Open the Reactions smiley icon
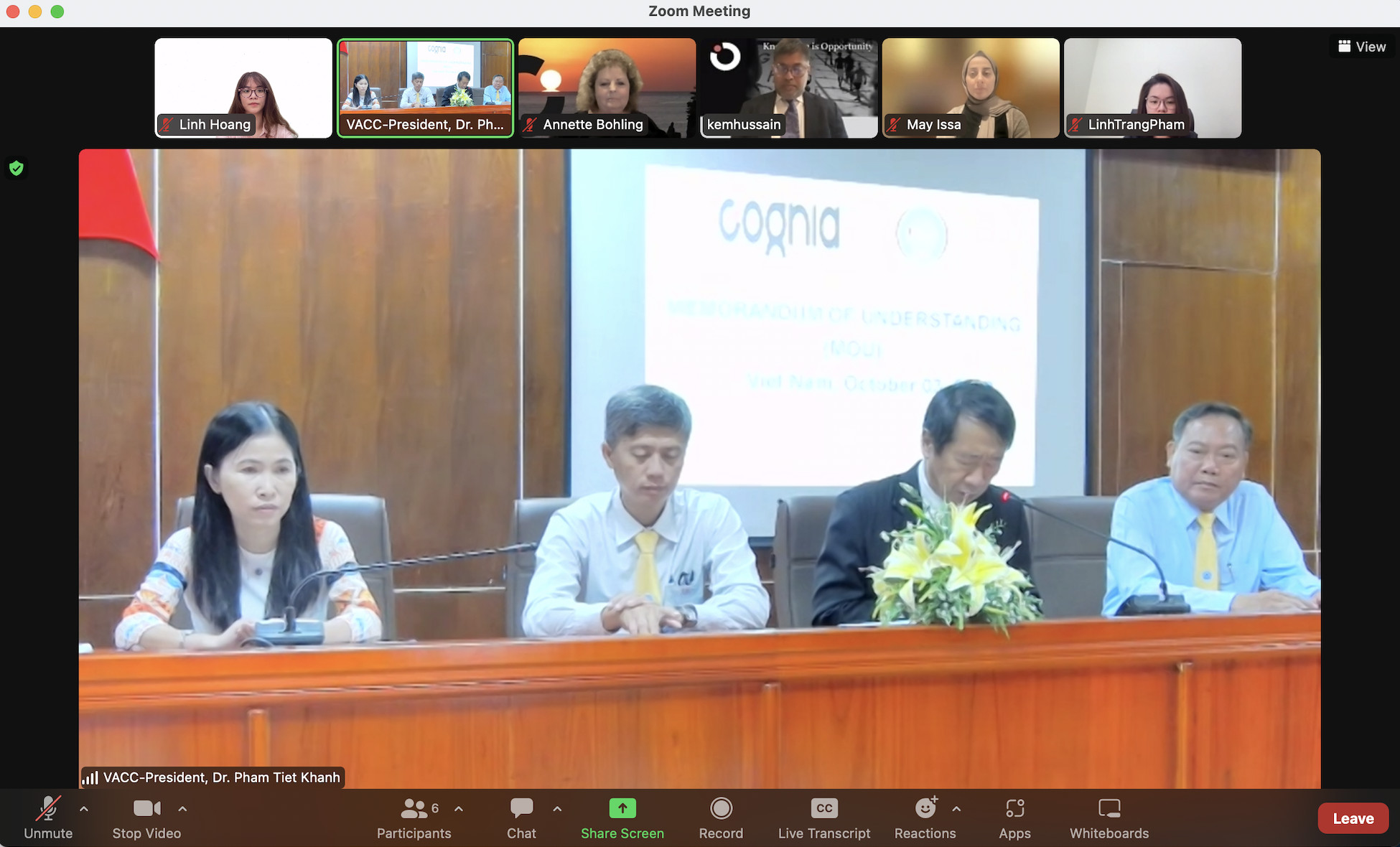This screenshot has width=1400, height=847. [925, 809]
